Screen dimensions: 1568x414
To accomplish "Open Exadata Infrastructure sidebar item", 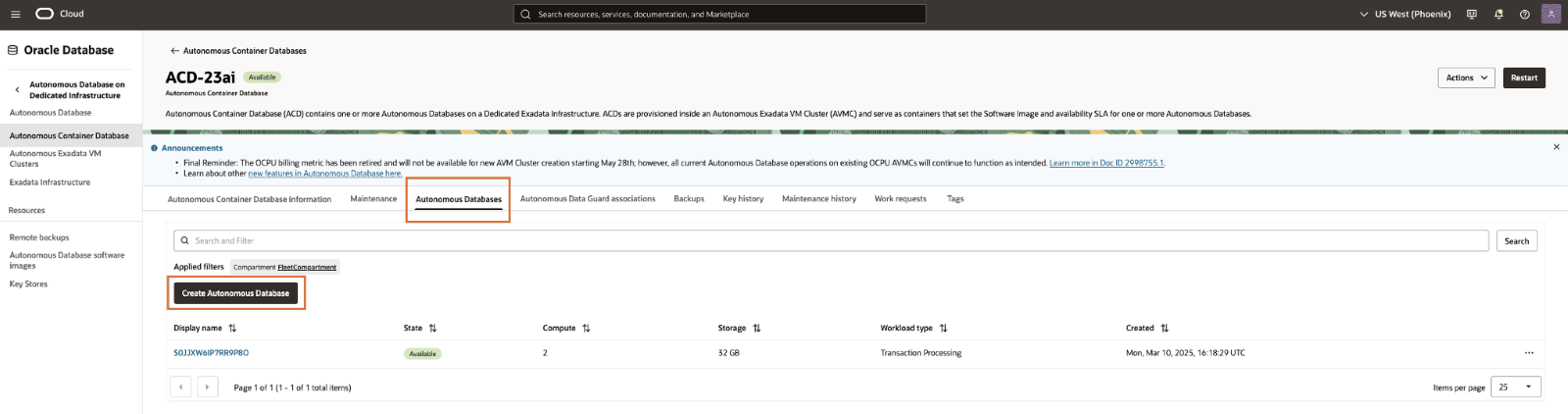I will 50,182.
